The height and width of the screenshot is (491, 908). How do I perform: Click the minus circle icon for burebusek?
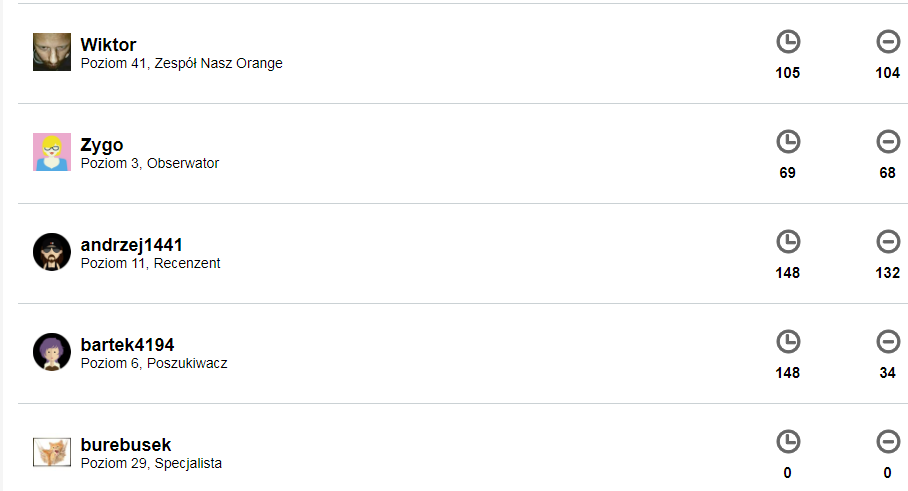[887, 442]
